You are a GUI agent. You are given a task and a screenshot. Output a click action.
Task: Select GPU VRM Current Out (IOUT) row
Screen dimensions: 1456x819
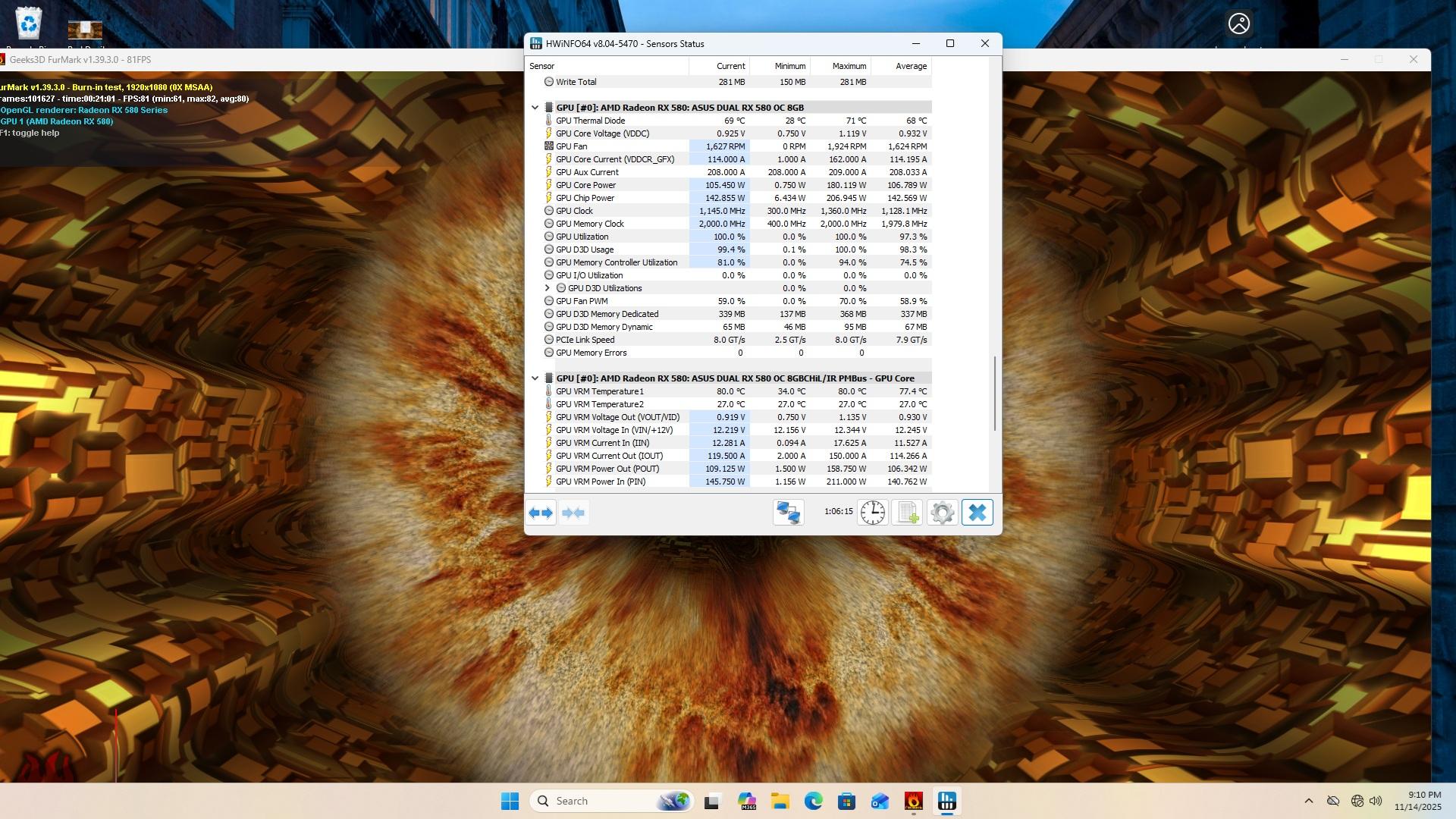[x=729, y=456]
